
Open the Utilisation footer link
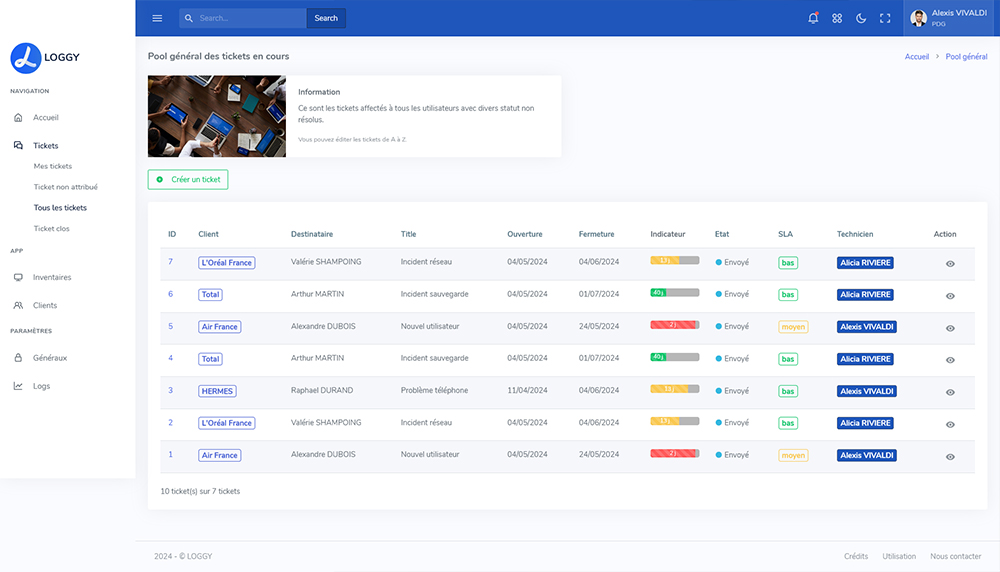(x=899, y=556)
